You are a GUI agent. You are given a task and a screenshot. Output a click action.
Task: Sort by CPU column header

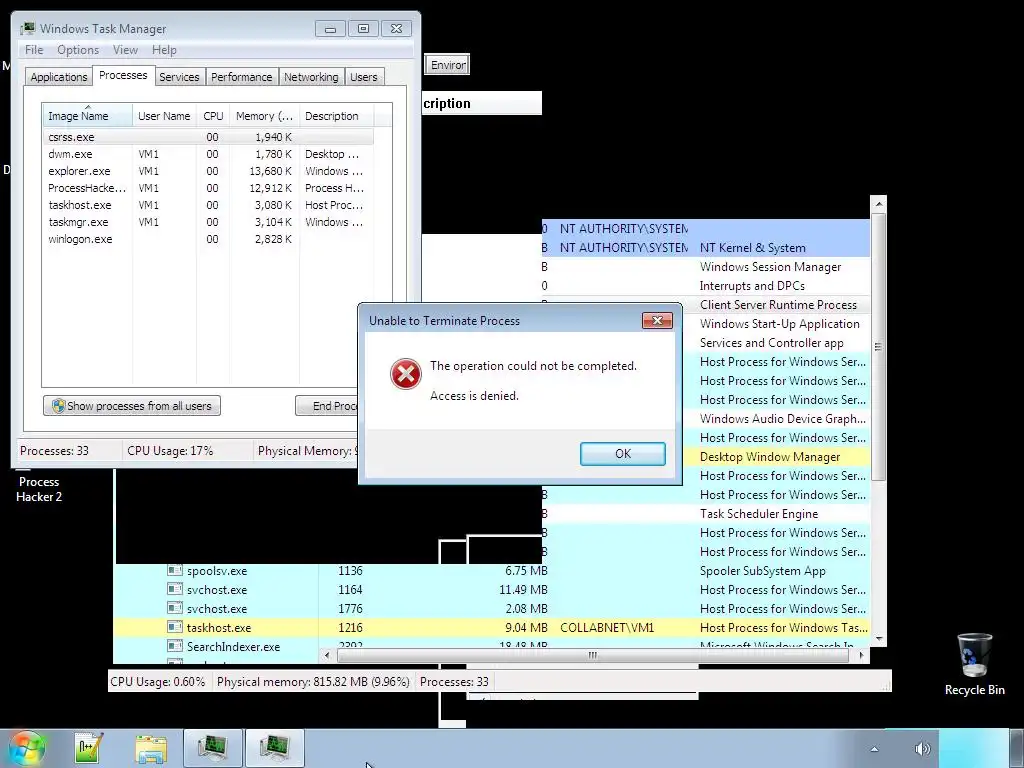[x=213, y=116]
